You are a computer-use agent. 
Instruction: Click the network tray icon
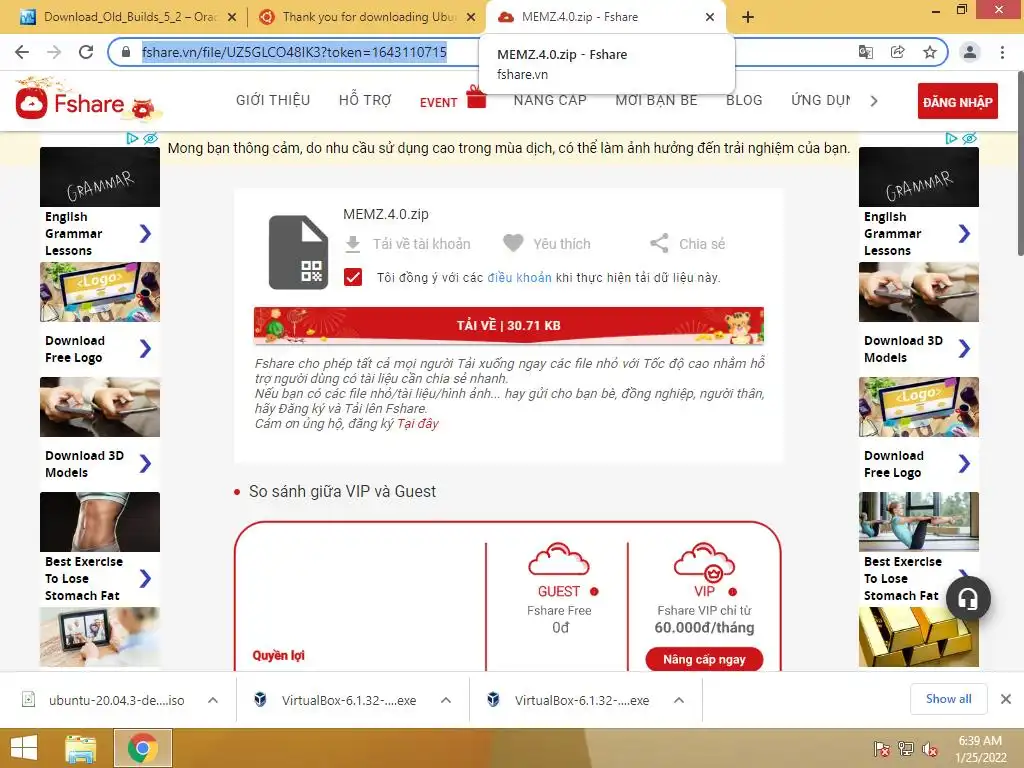906,749
